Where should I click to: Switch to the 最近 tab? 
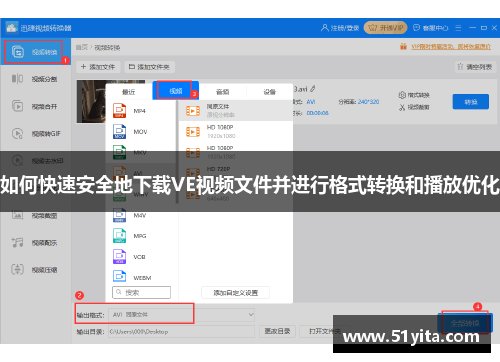pyautogui.click(x=129, y=91)
